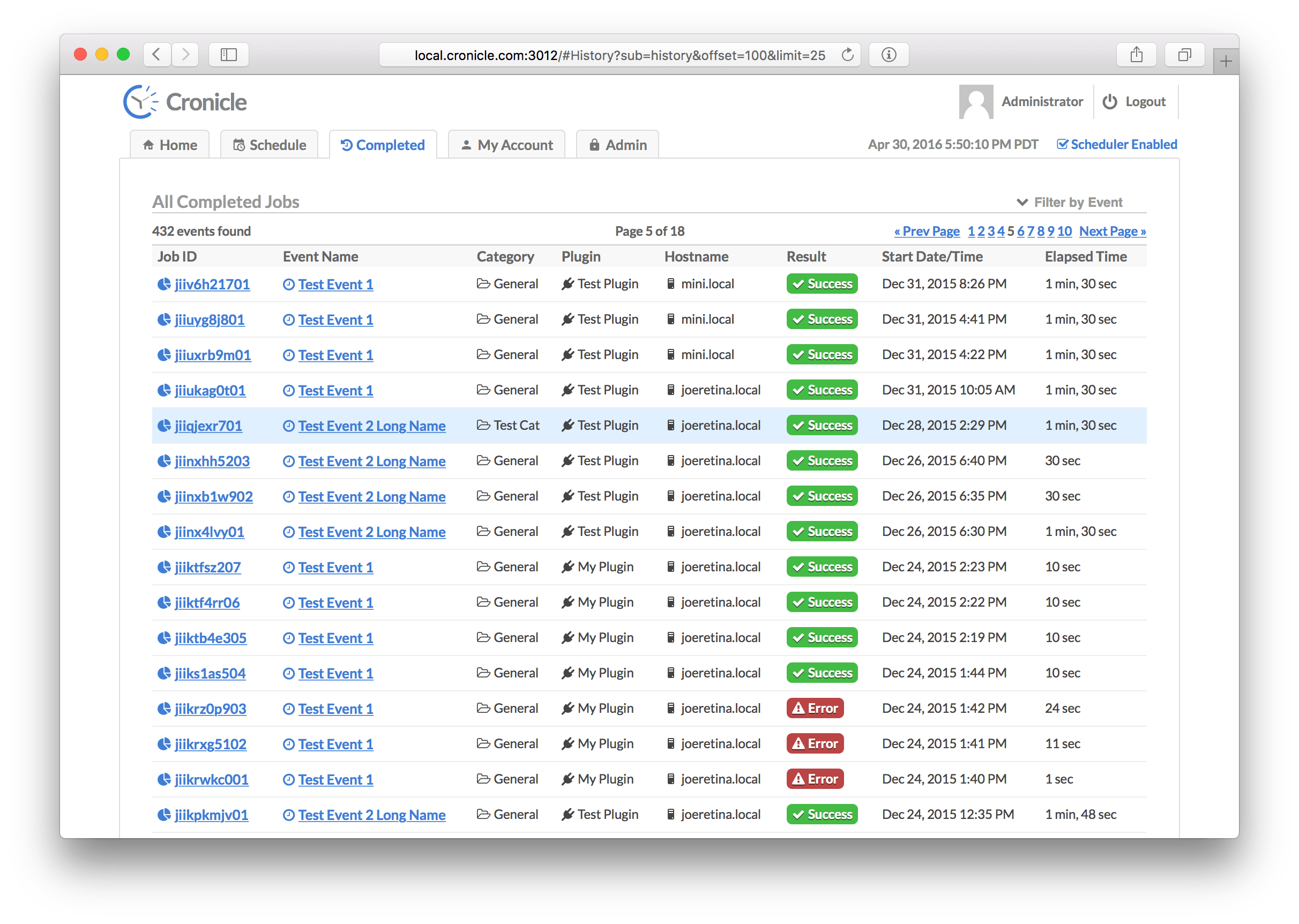Screen dimensions: 1299x924
Task: Toggle the Scheduler Enabled checkbox
Action: coord(1062,145)
